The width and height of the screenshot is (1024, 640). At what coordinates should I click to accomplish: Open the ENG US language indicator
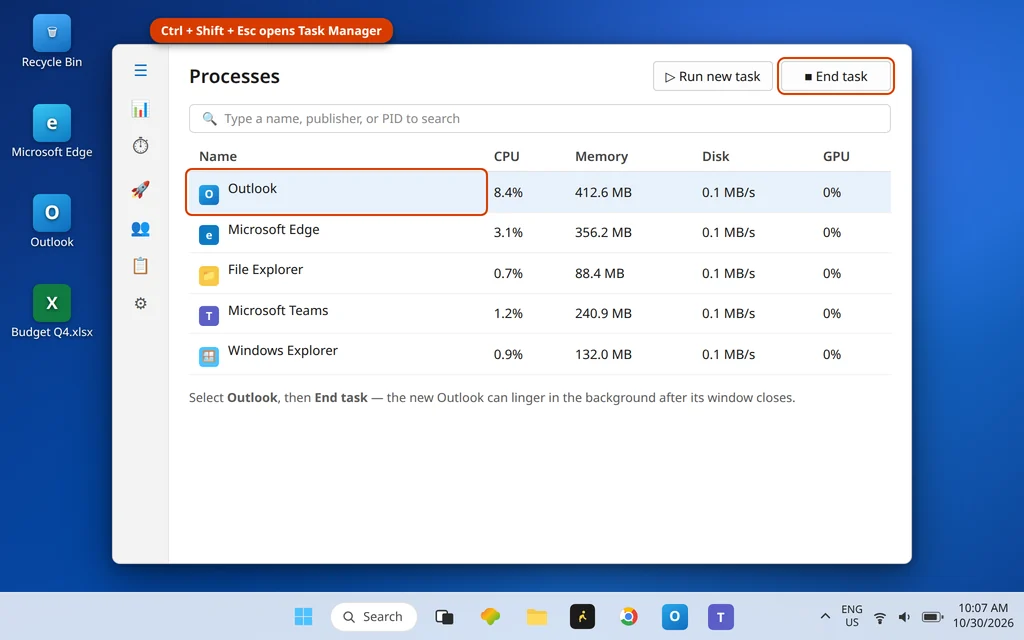852,616
